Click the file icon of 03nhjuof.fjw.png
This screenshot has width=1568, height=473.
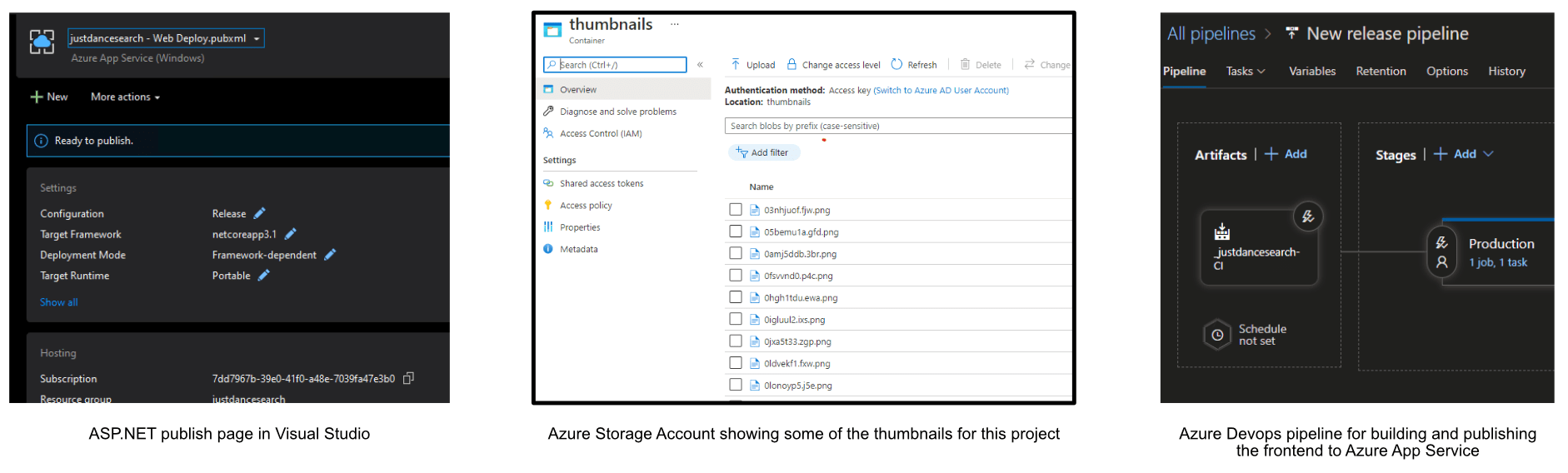point(754,210)
